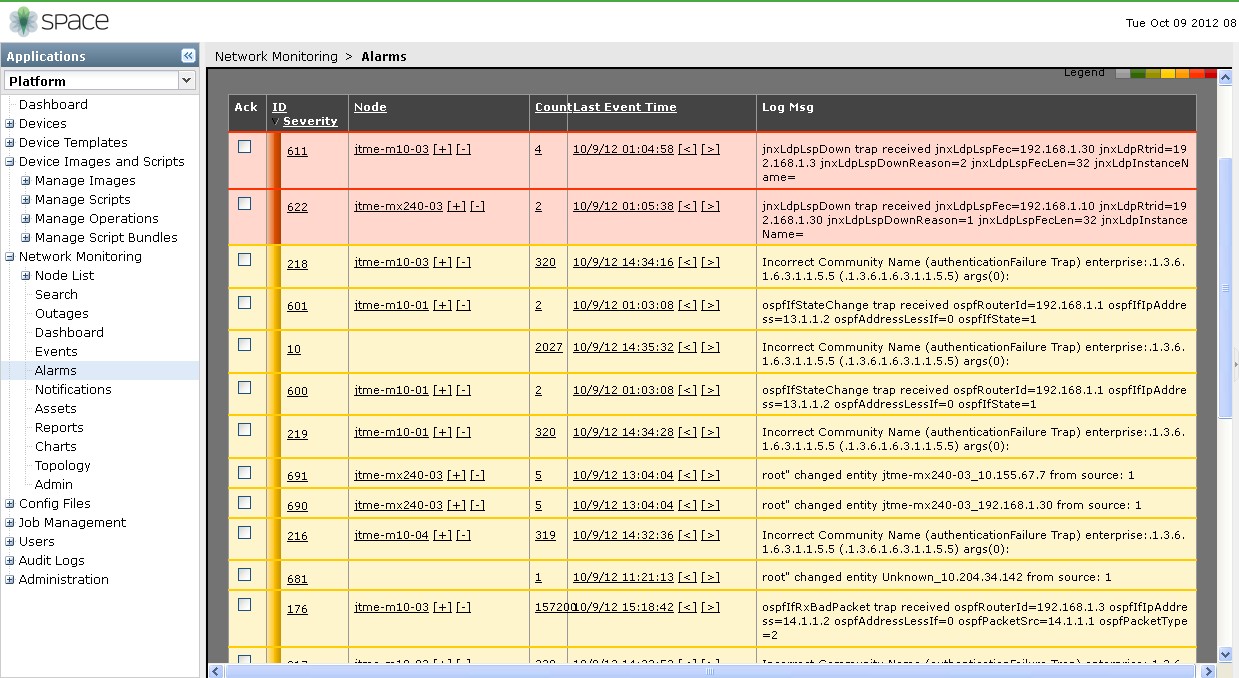
Task: Select Topology in the sidebar
Action: click(x=62, y=466)
